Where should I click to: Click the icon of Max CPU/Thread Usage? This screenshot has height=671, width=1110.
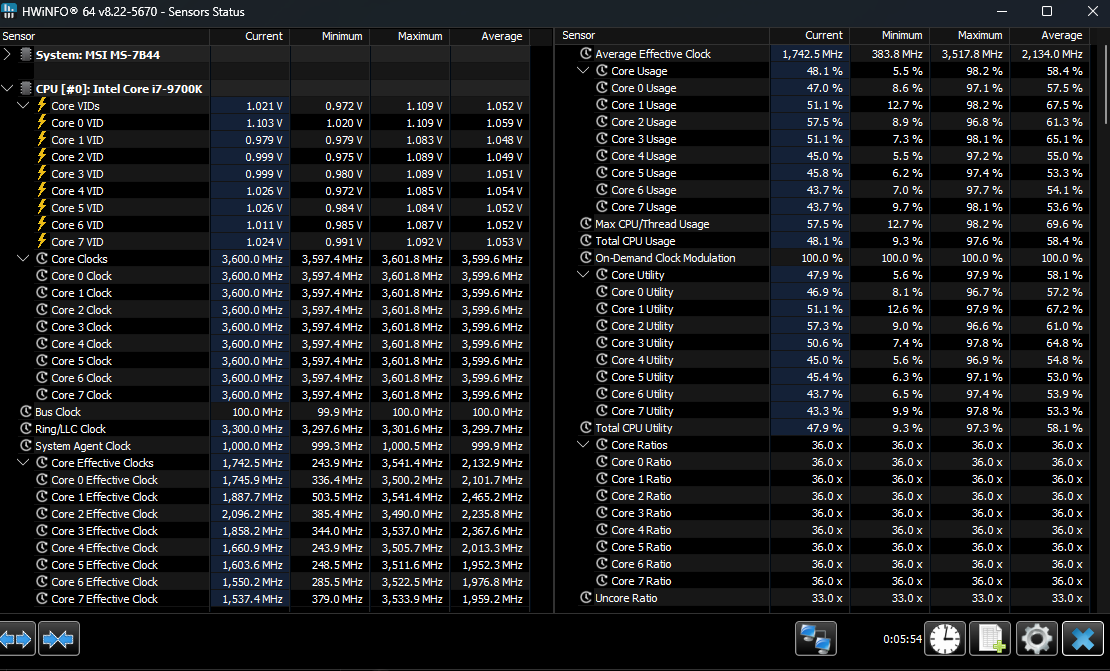tap(585, 223)
